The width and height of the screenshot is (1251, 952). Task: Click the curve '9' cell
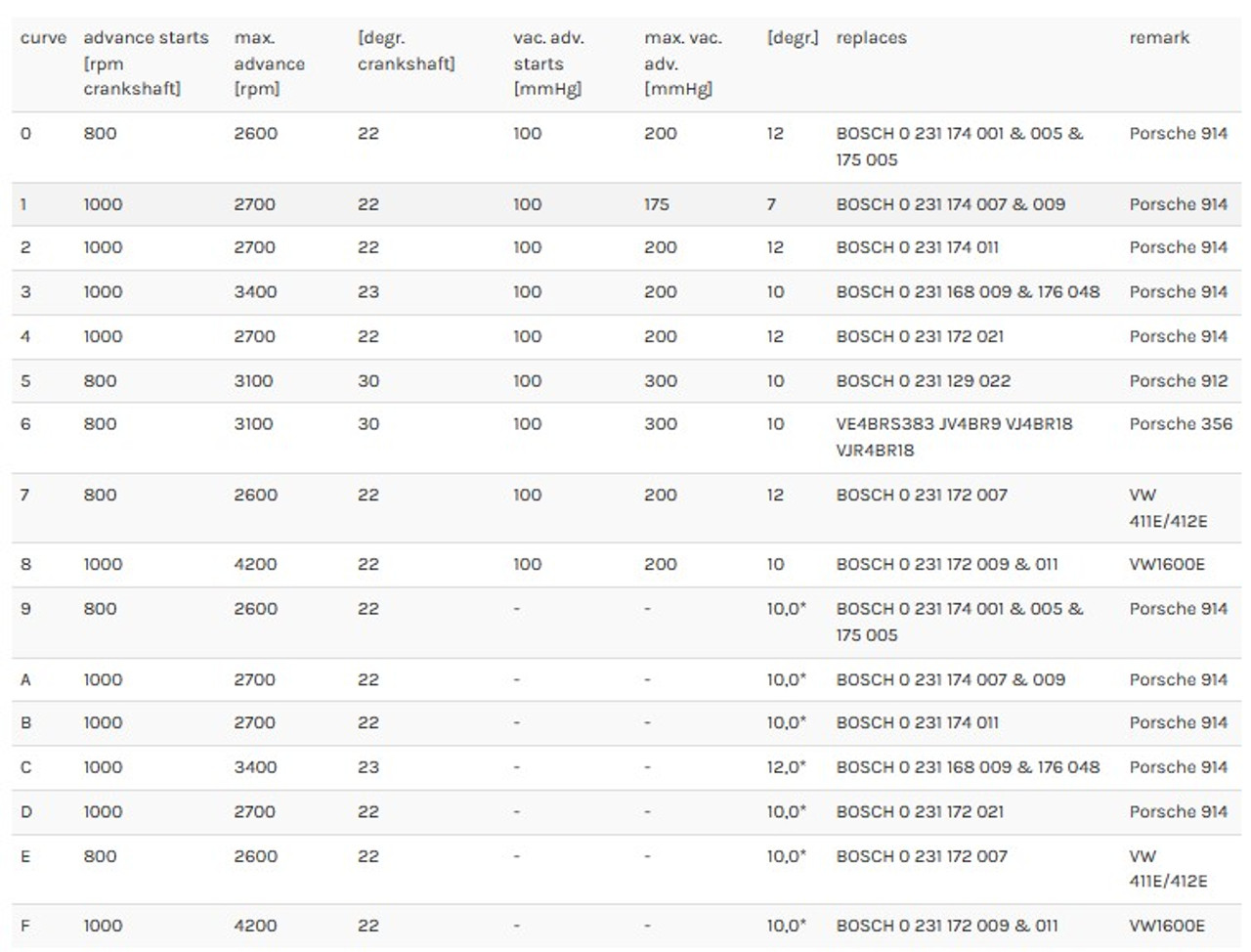pyautogui.click(x=25, y=609)
